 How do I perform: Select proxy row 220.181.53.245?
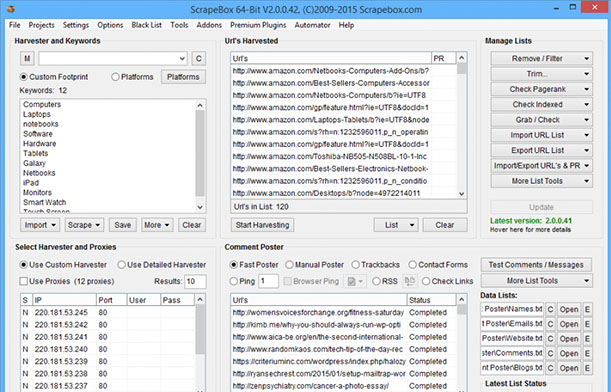tap(108, 313)
